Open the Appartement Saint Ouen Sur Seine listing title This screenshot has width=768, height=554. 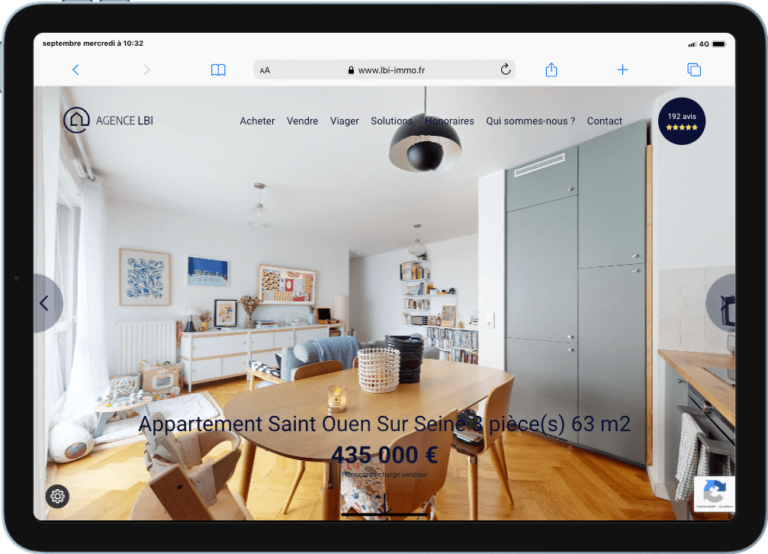(x=384, y=424)
